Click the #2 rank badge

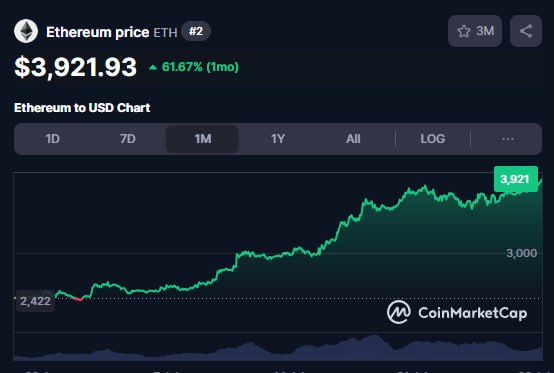point(196,31)
